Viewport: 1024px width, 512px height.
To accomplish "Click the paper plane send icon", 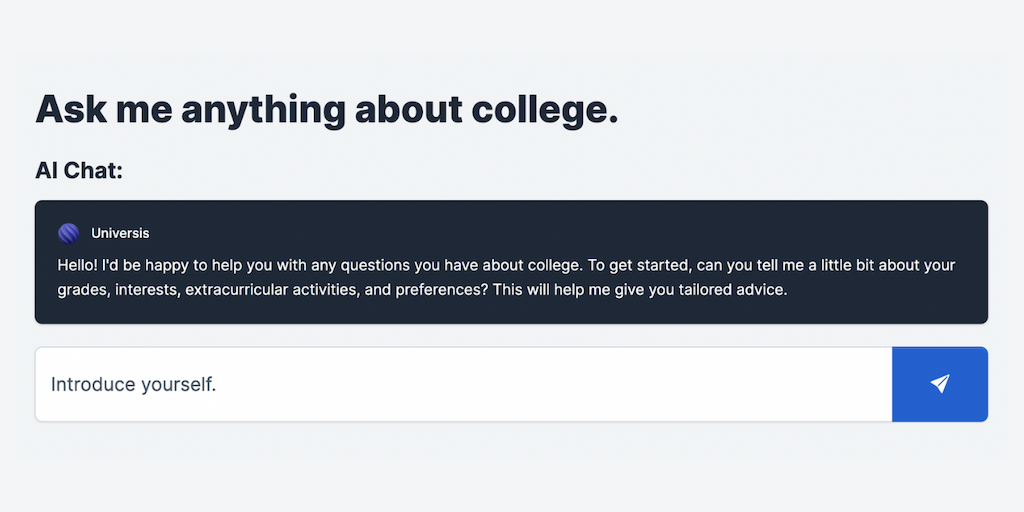I will tap(939, 384).
